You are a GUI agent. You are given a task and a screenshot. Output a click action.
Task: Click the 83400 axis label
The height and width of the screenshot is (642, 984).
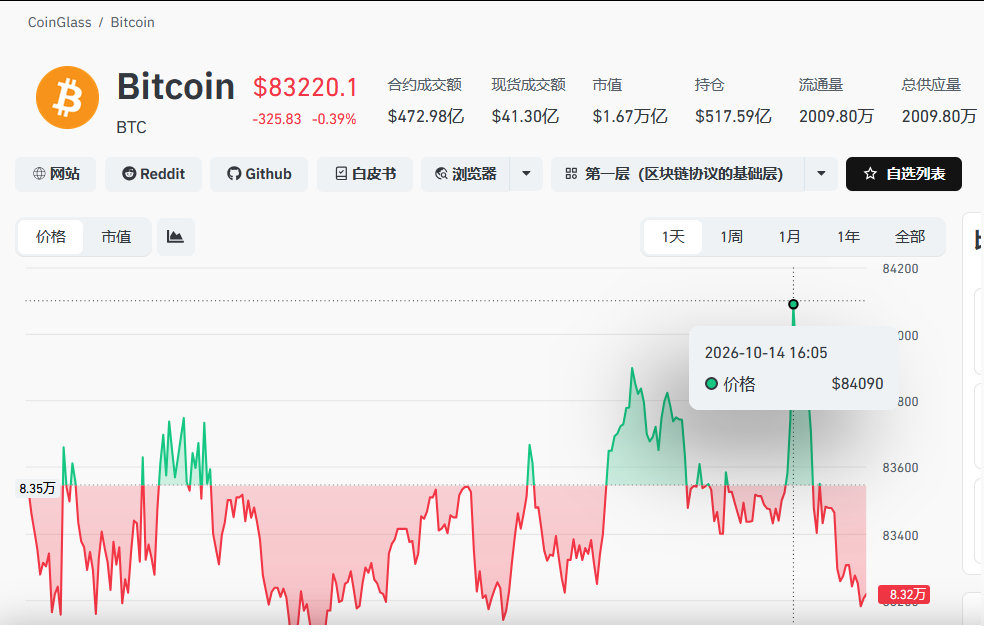pyautogui.click(x=900, y=535)
